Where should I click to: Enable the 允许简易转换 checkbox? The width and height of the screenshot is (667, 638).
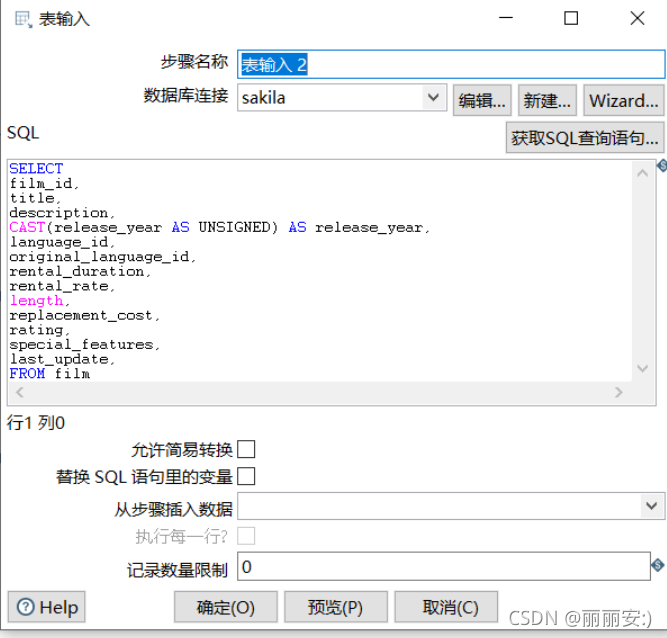[246, 449]
